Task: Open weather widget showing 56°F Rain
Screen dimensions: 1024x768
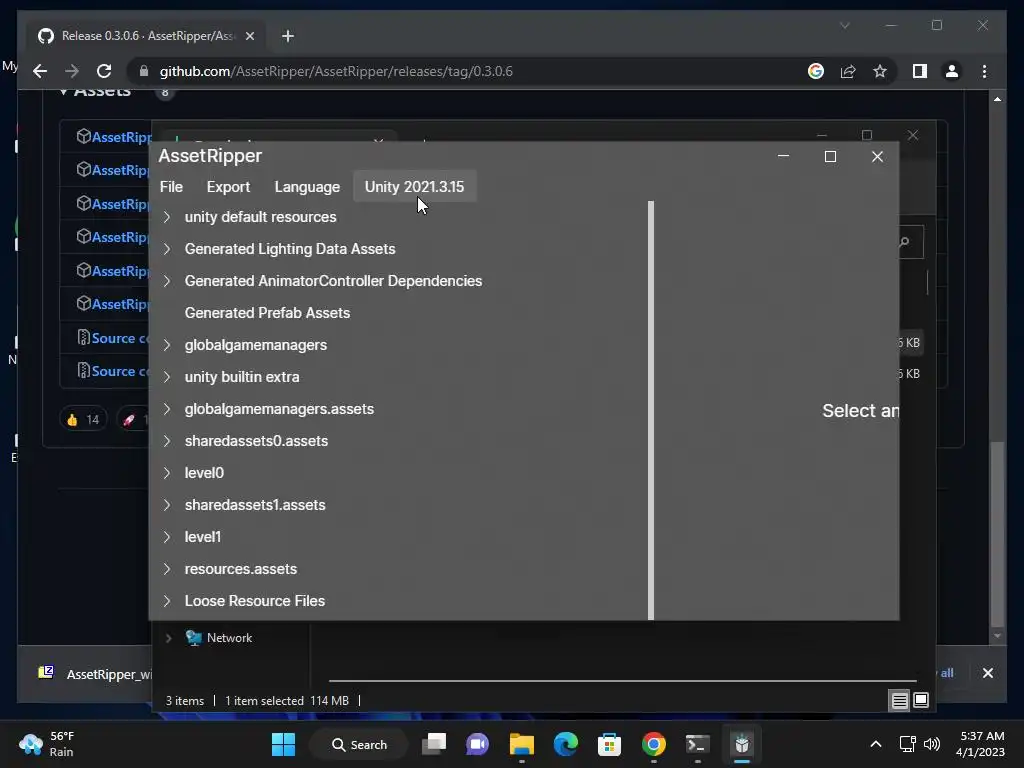Action: click(47, 744)
